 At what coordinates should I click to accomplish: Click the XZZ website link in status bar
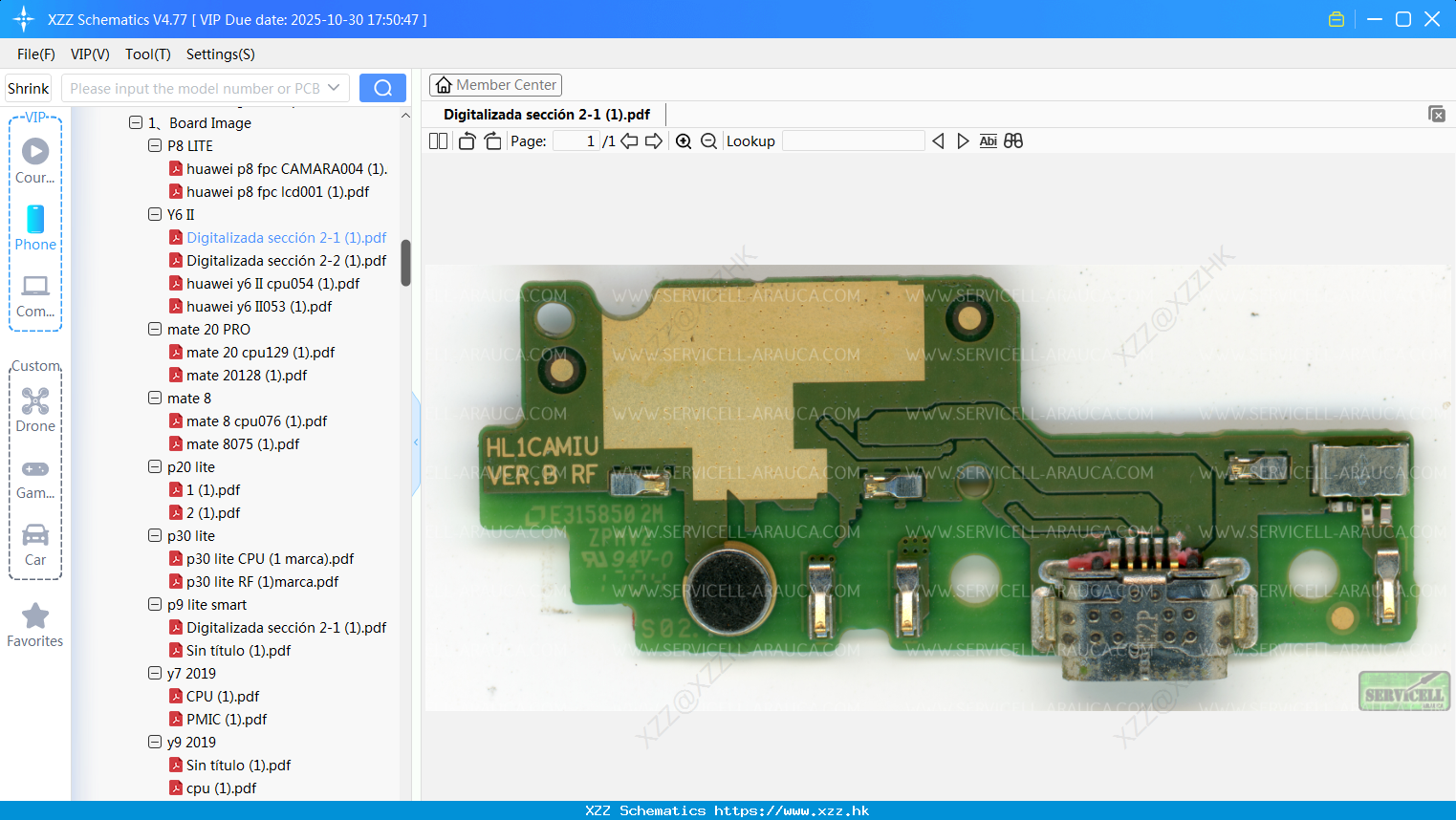point(792,810)
